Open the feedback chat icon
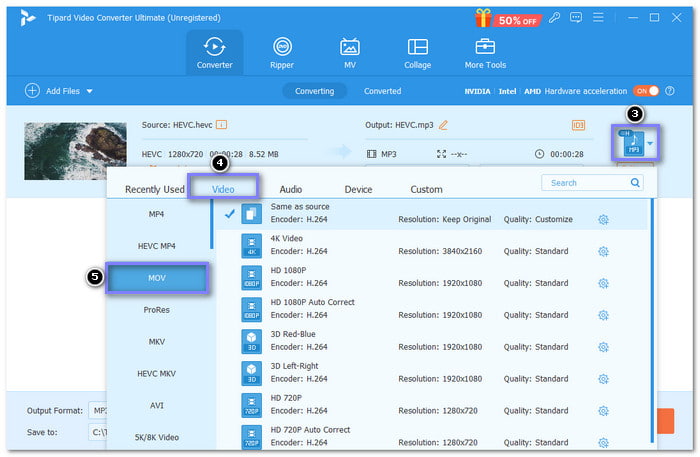 coord(576,18)
